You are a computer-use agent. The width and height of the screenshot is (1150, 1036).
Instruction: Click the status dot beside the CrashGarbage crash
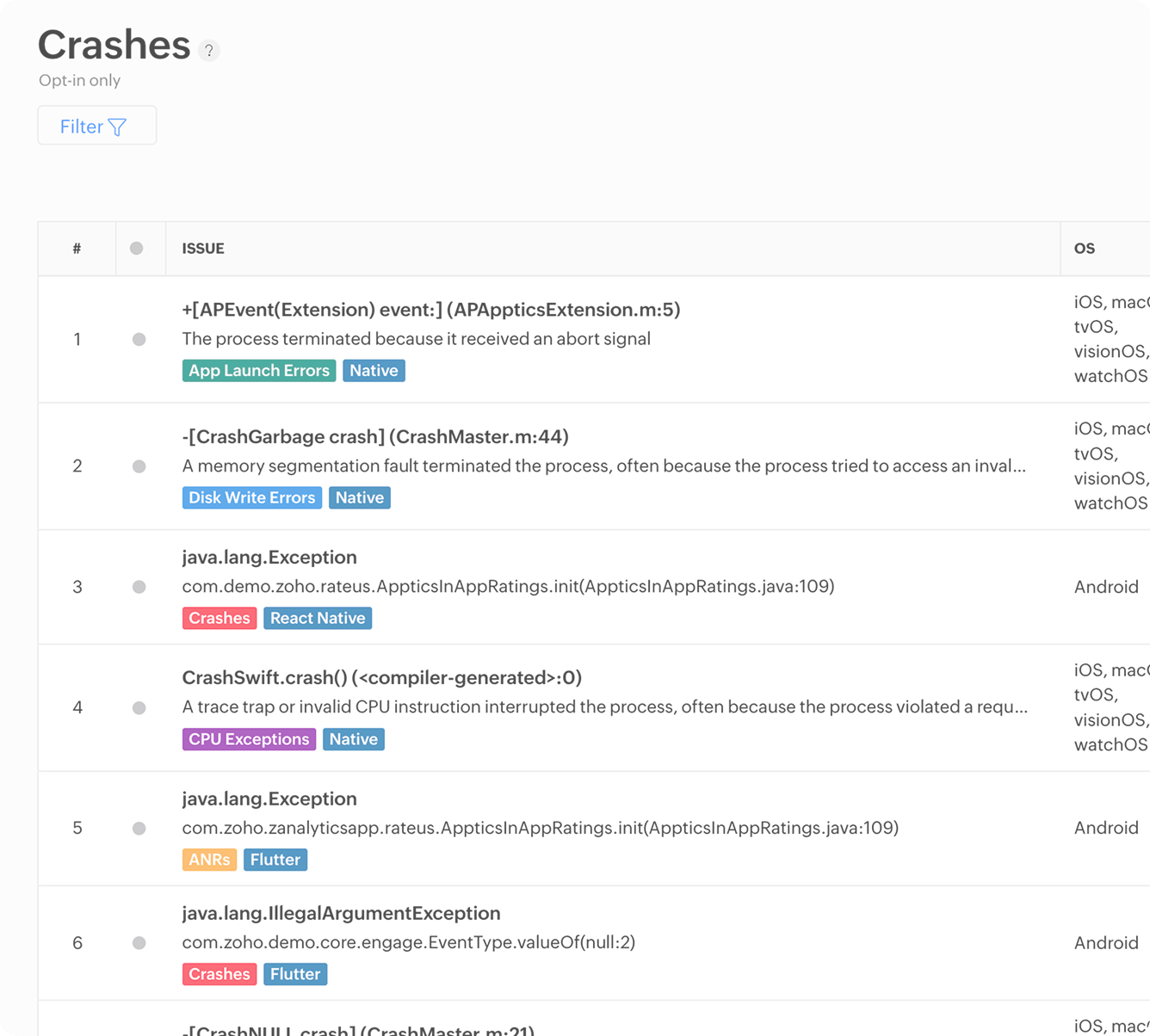click(139, 466)
